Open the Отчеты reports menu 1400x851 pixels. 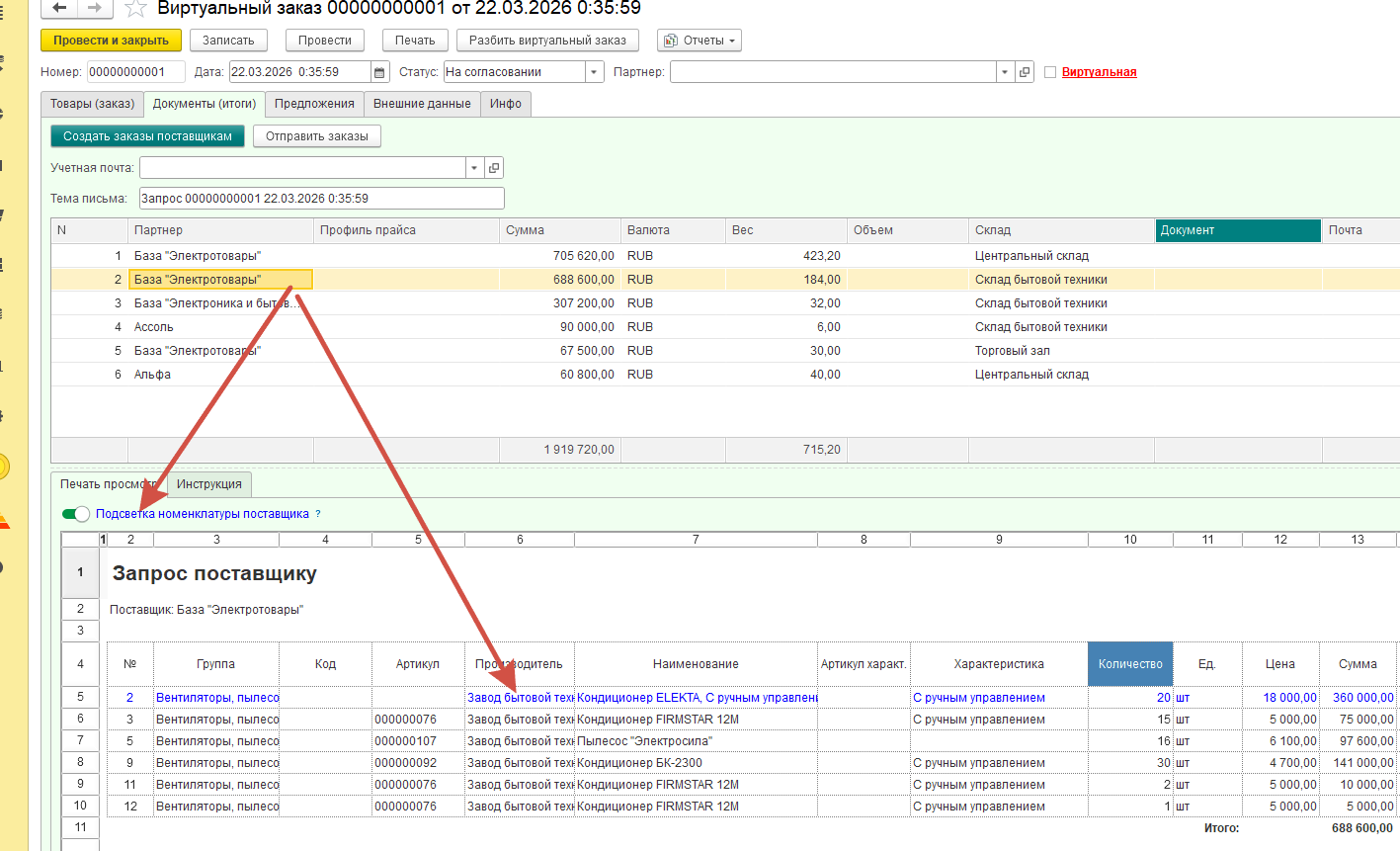click(700, 41)
